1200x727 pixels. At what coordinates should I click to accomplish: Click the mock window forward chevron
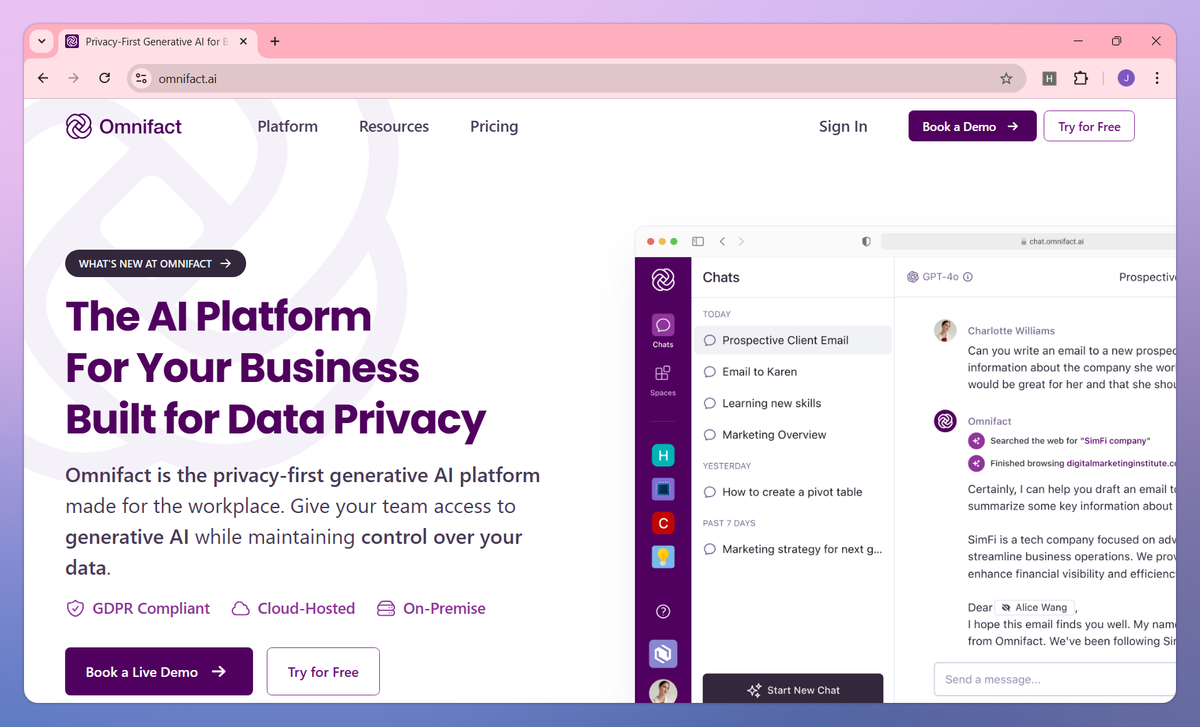(x=741, y=241)
